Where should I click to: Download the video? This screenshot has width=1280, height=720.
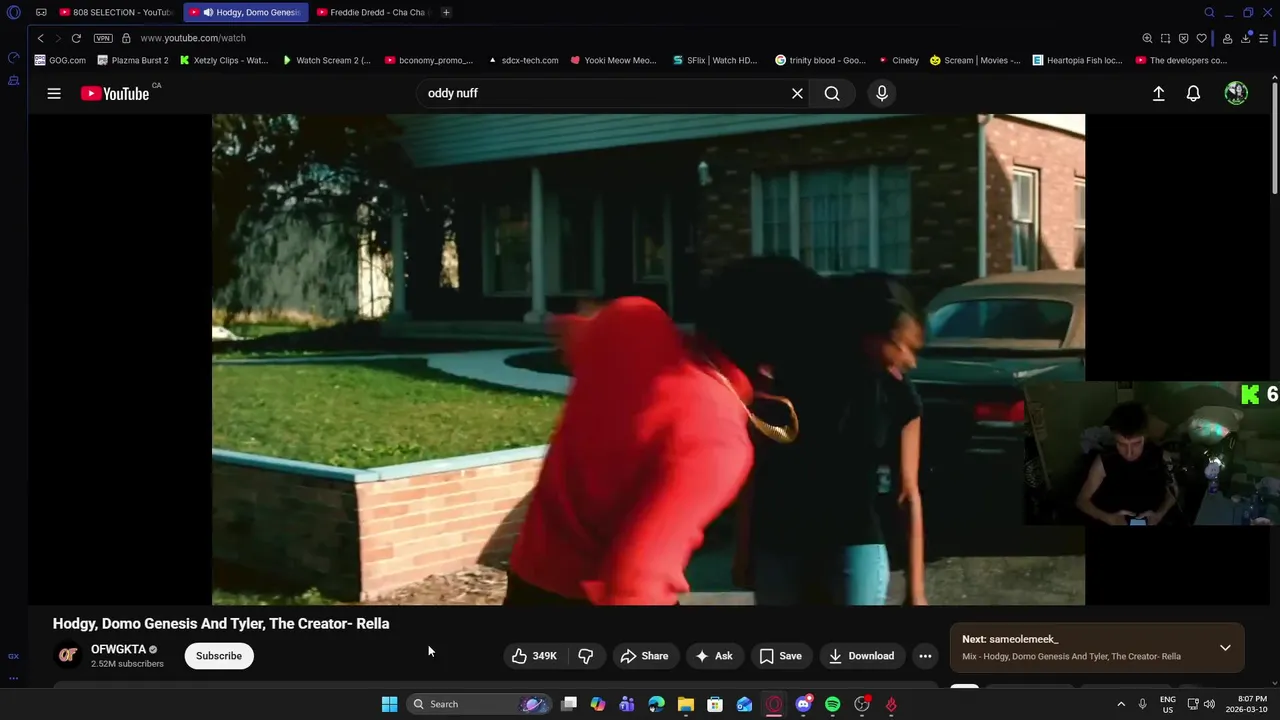click(861, 656)
